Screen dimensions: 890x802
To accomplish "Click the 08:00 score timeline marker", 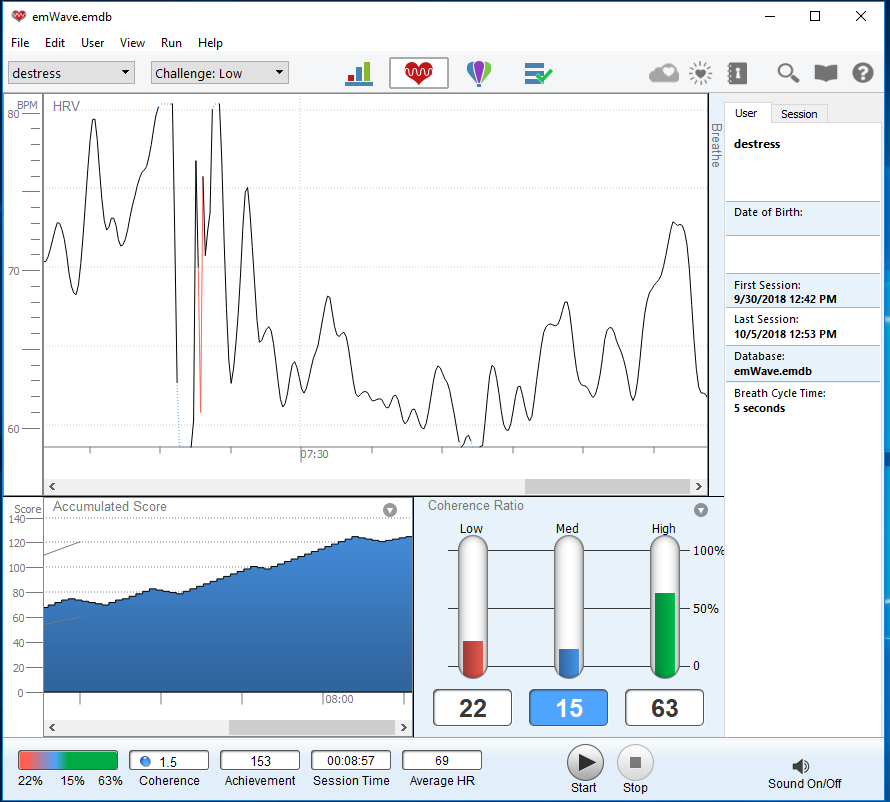I will pos(339,699).
